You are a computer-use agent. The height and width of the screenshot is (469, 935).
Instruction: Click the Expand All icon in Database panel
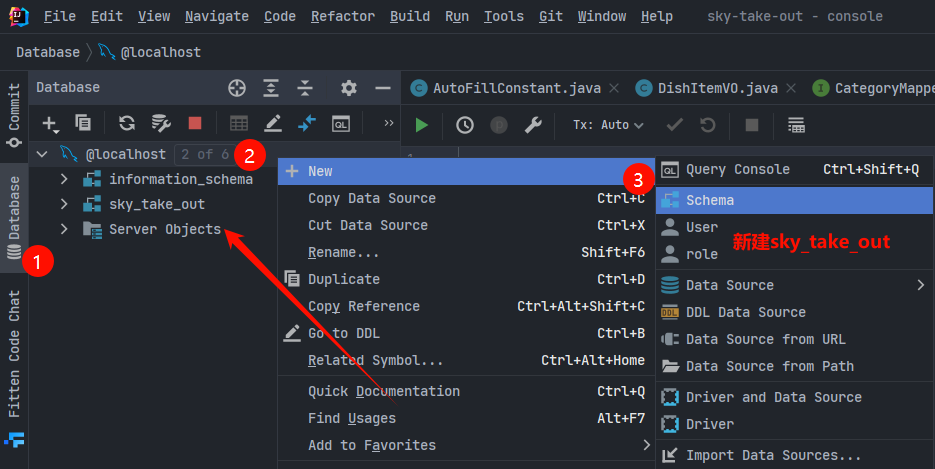point(271,88)
